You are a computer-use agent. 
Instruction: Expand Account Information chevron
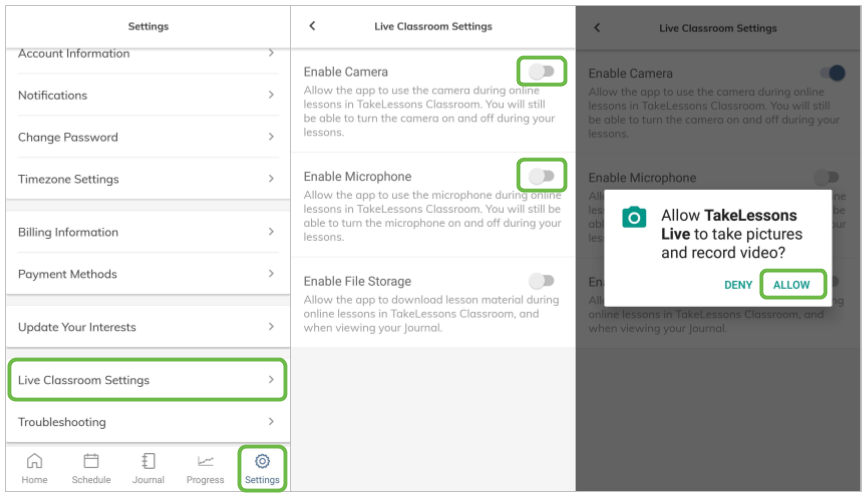(x=271, y=53)
